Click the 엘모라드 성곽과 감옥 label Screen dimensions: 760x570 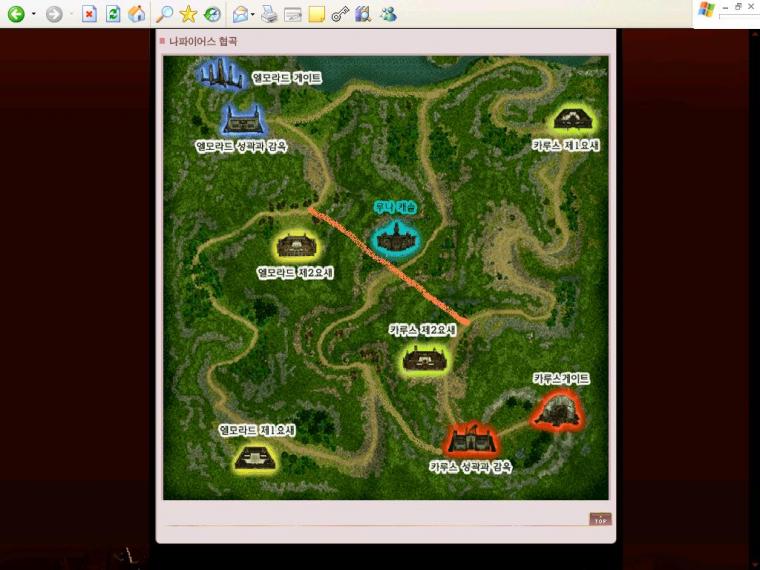pos(241,146)
